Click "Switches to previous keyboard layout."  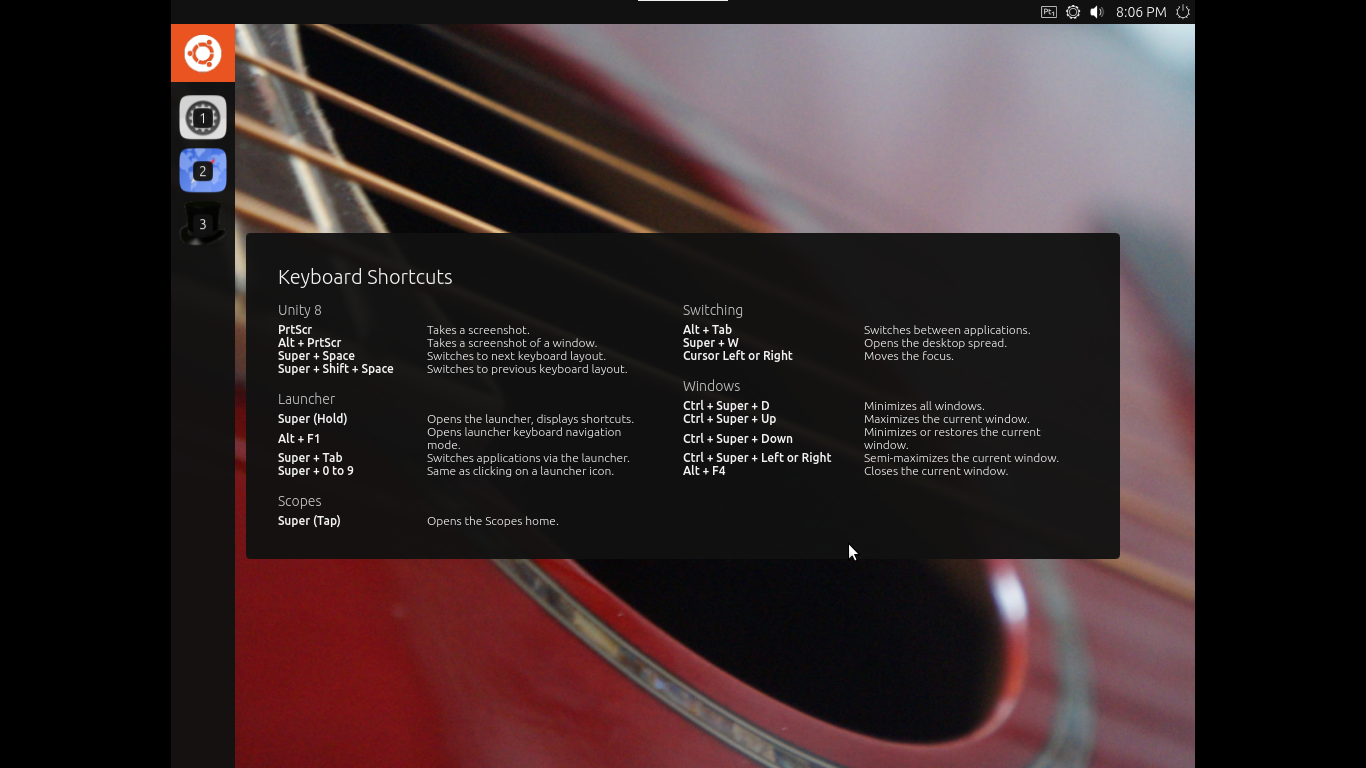click(x=527, y=369)
